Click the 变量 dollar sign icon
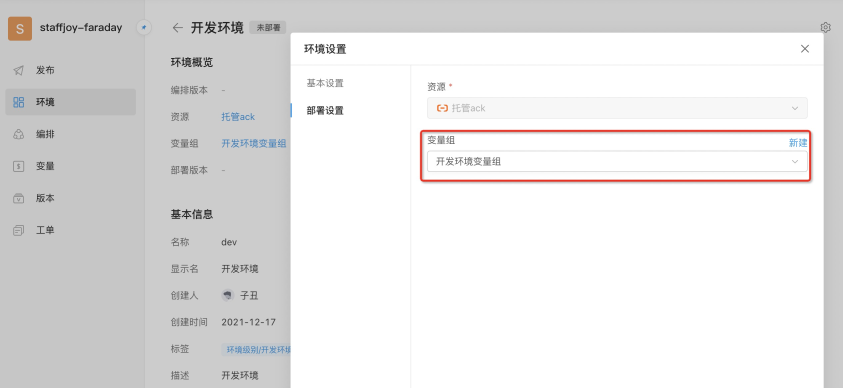843x388 pixels. (19, 166)
